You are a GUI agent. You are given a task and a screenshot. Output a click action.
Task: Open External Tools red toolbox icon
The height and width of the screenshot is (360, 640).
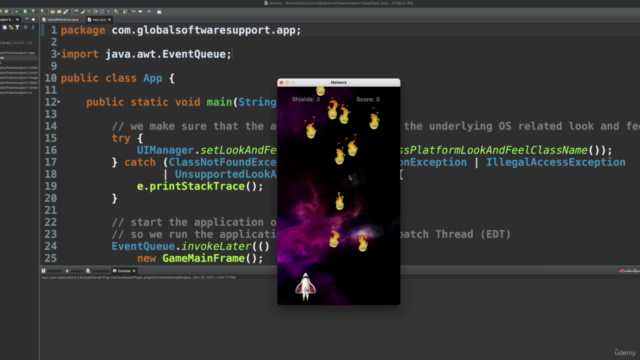pyautogui.click(x=42, y=12)
